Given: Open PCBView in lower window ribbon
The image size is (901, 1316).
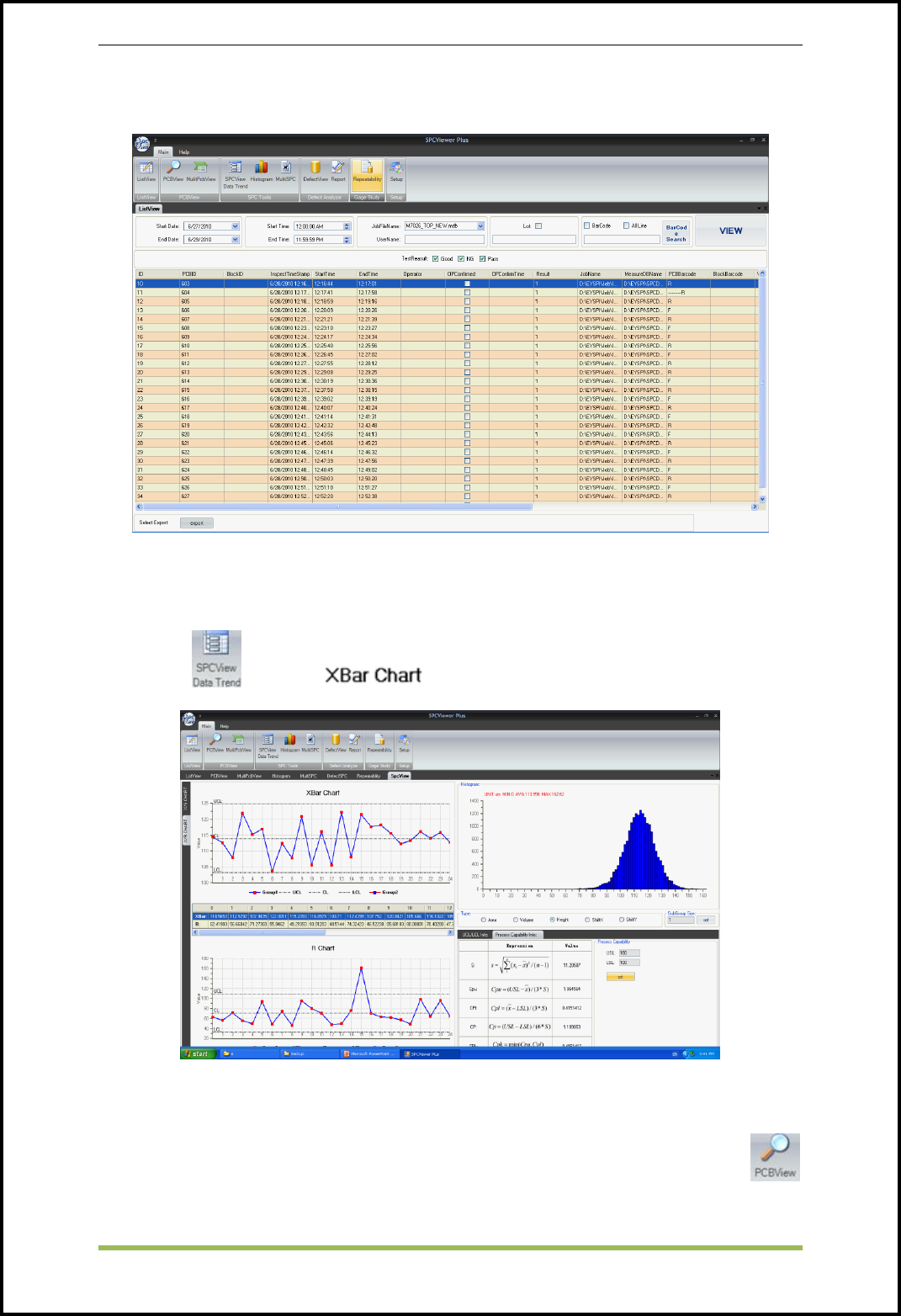Looking at the screenshot, I should (x=215, y=743).
